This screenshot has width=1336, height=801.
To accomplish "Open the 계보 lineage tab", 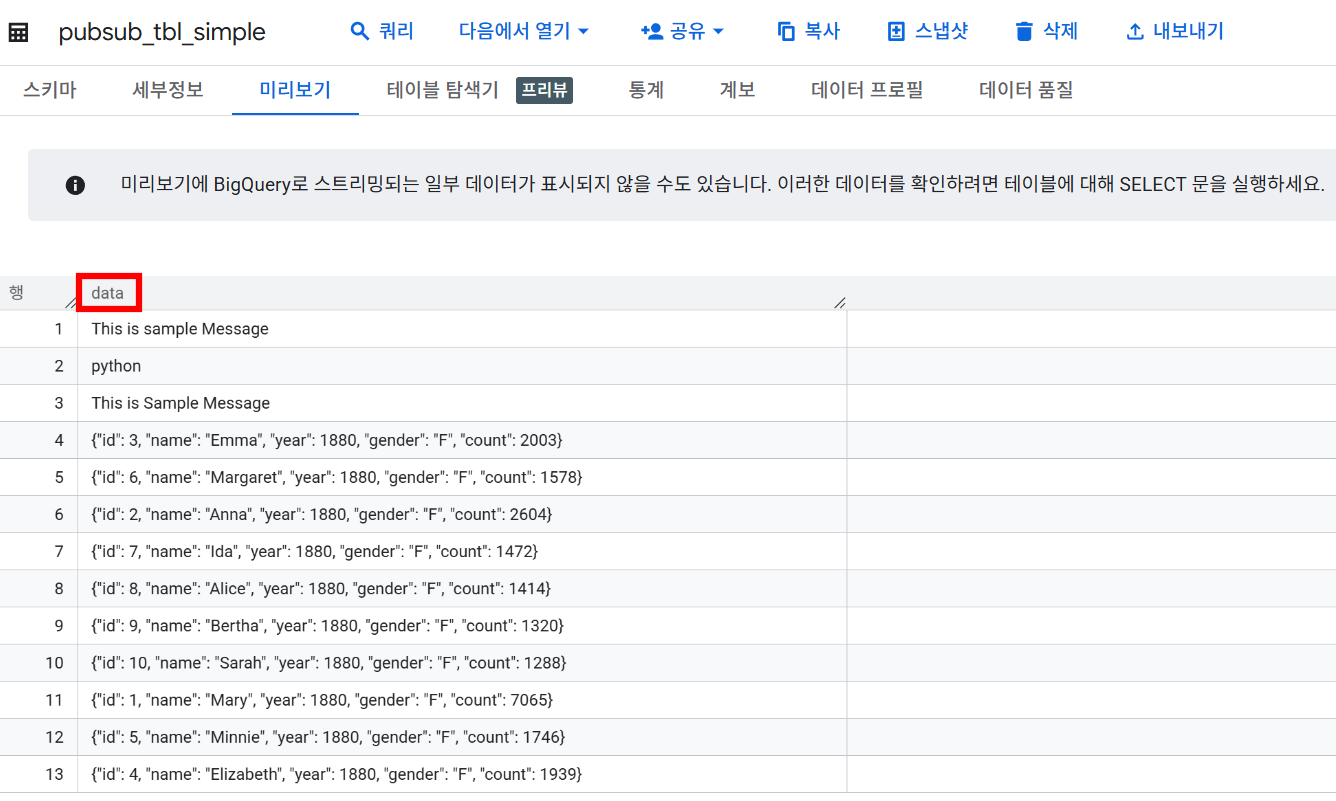I will point(737,90).
